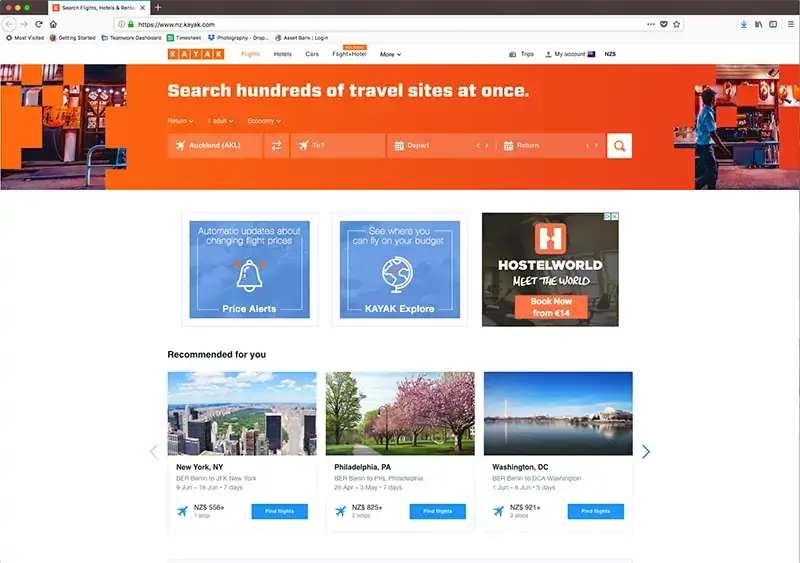Click the To? destination field

click(x=338, y=146)
